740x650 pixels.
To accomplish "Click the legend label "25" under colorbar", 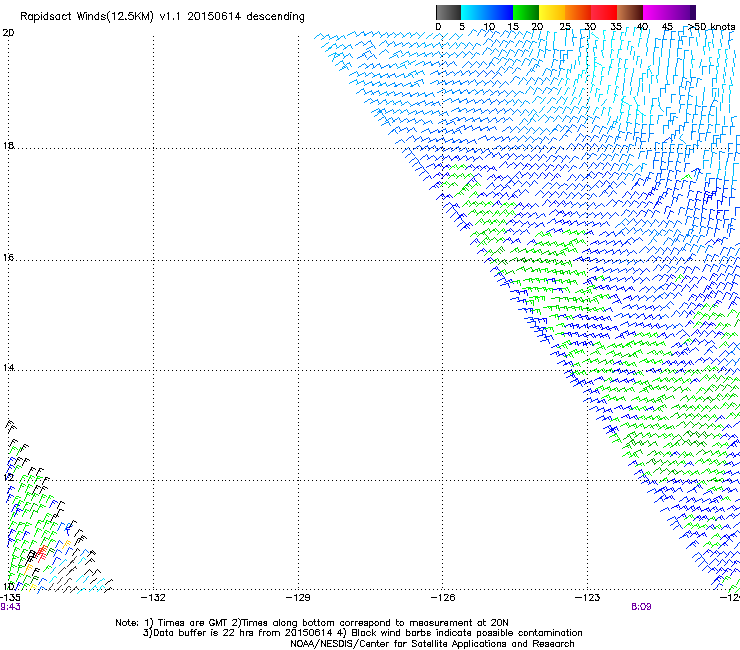I will pos(565,27).
